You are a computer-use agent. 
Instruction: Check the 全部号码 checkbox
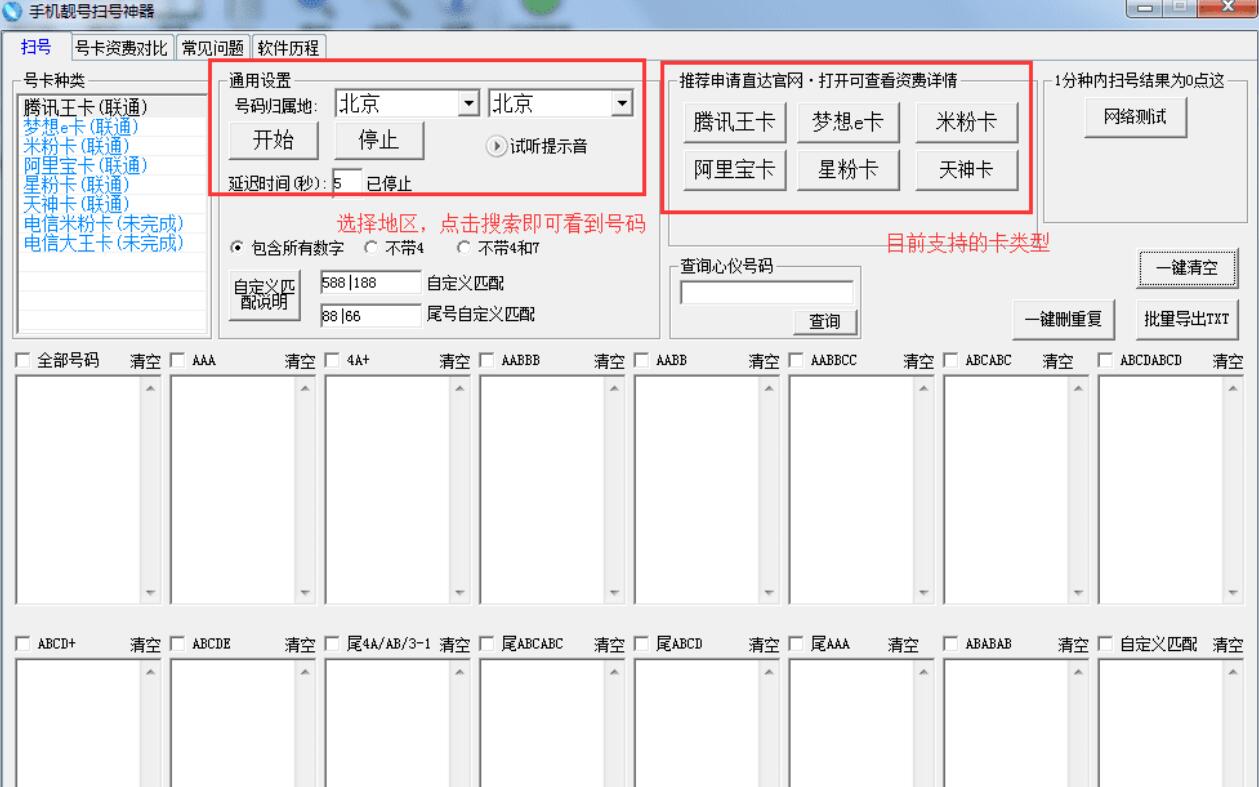(24, 359)
